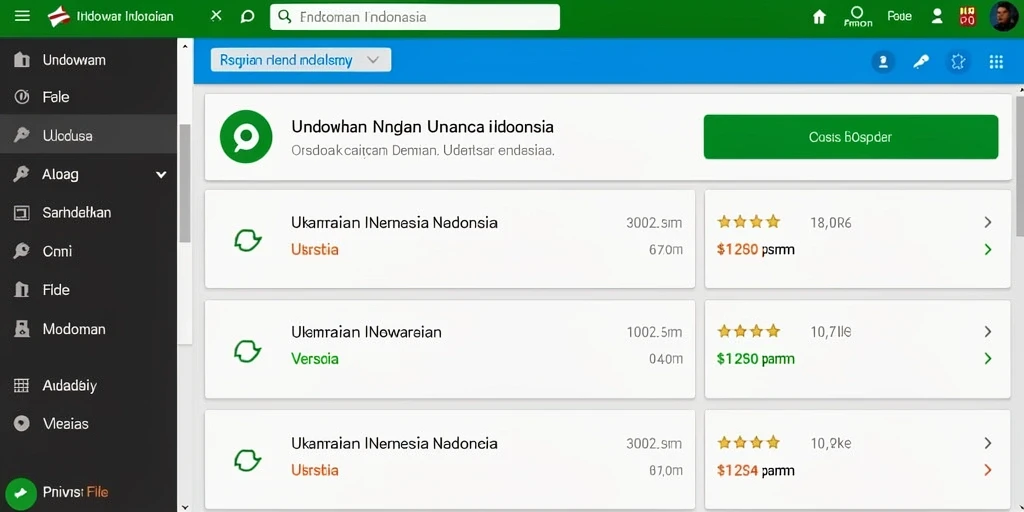This screenshot has width=1024, height=512.
Task: Click the Vieaias sidebar icon
Action: tap(22, 424)
